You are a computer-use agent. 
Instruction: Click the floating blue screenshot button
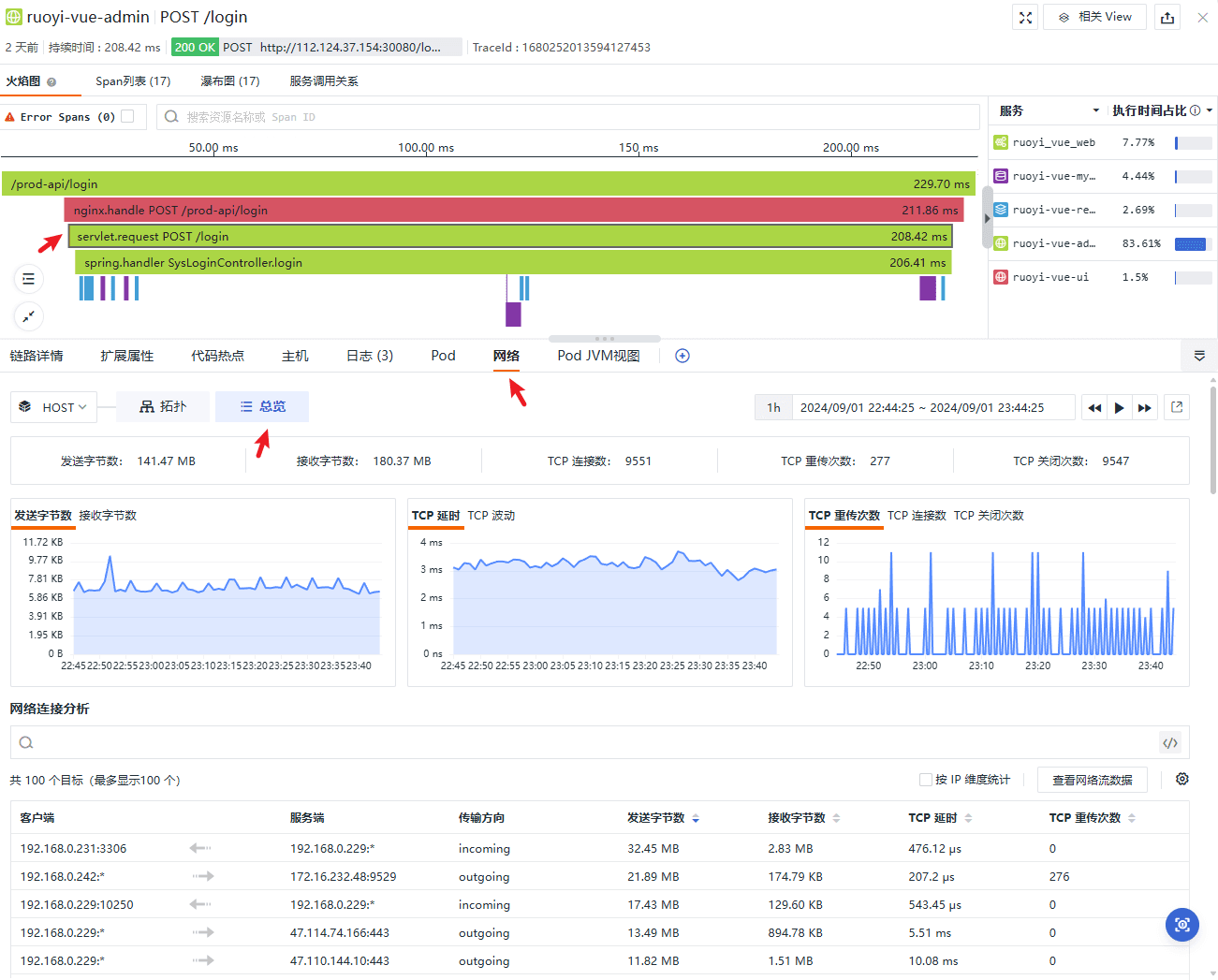(x=1182, y=925)
